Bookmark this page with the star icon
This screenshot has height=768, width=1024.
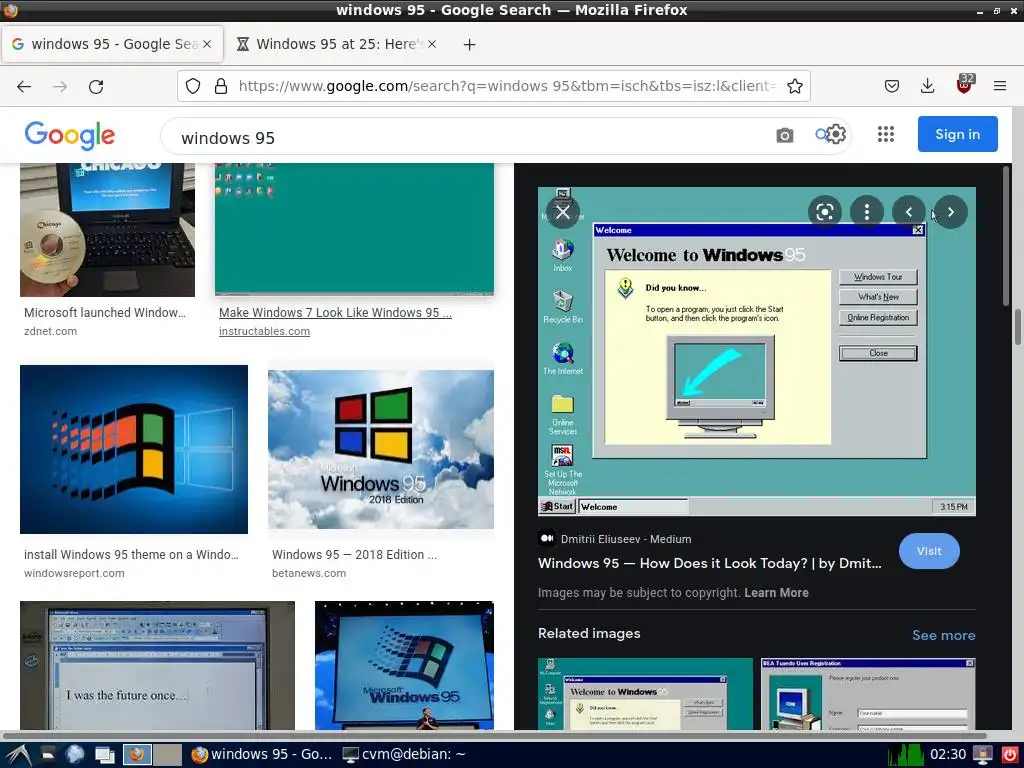(794, 86)
